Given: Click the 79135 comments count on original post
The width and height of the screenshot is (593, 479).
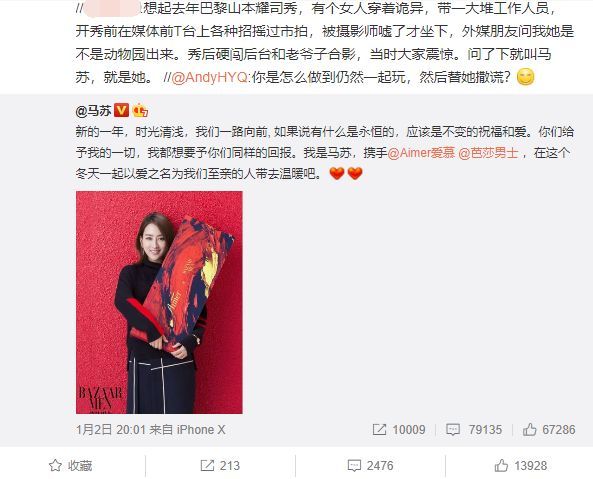Looking at the screenshot, I should click(x=485, y=430).
